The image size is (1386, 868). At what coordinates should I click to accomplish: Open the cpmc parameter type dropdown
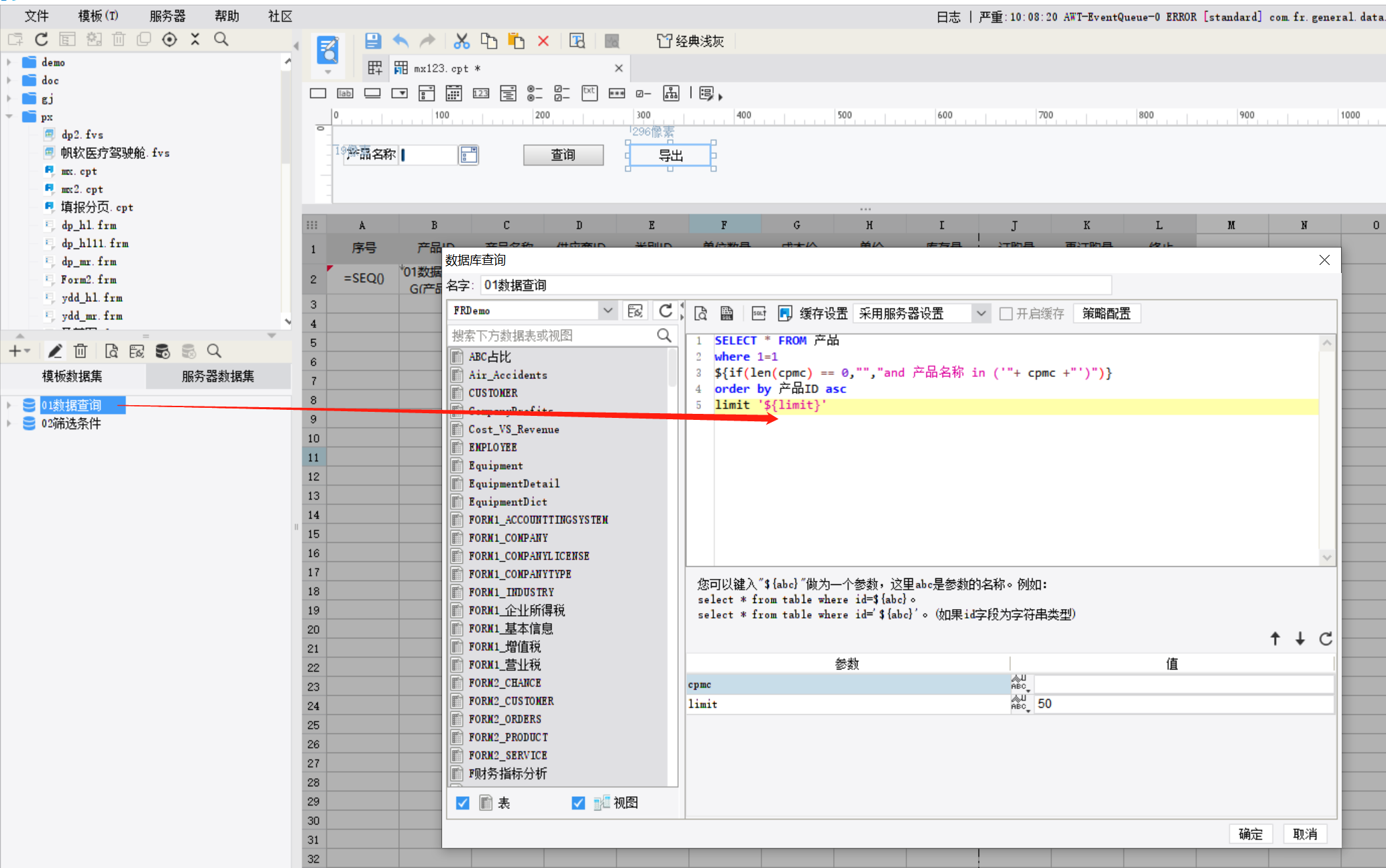click(x=1021, y=684)
